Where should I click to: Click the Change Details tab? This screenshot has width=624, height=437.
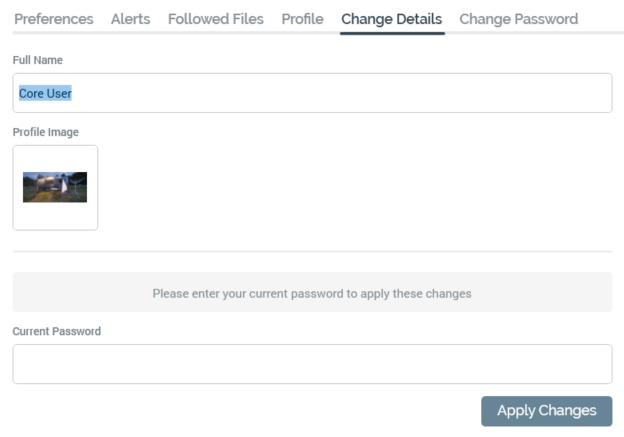pyautogui.click(x=391, y=19)
